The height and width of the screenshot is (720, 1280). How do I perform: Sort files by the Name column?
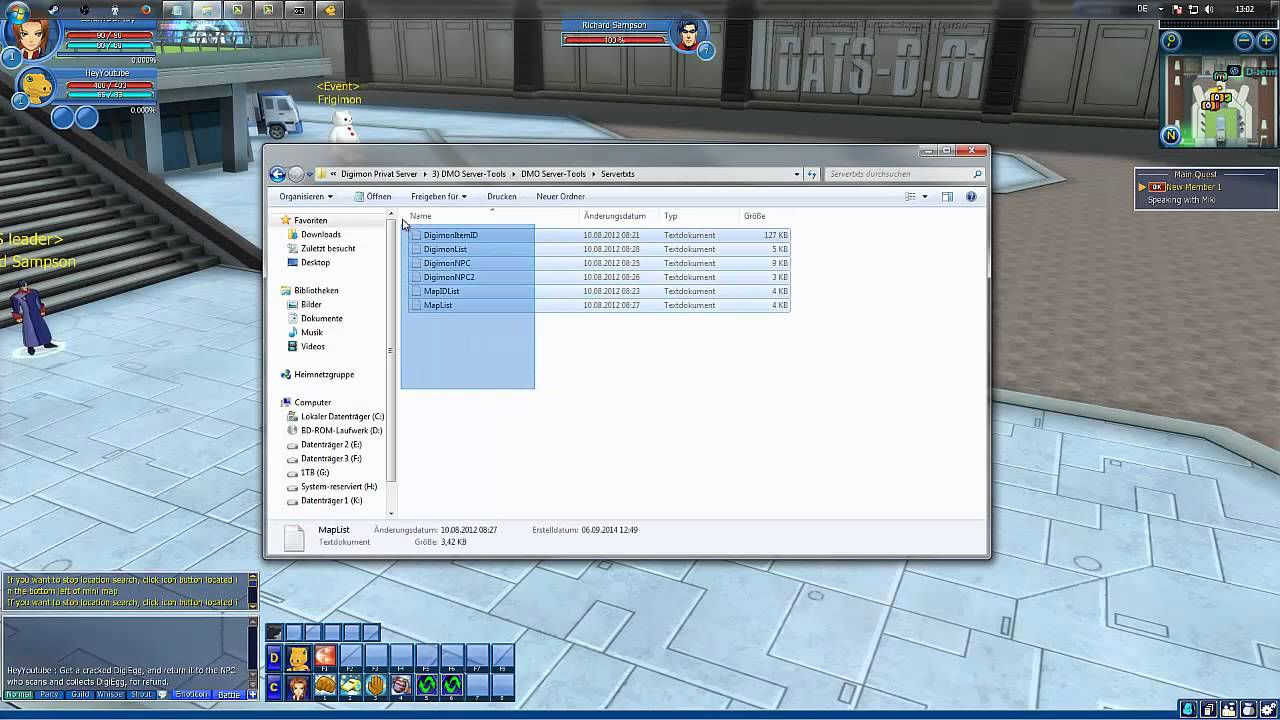(421, 216)
